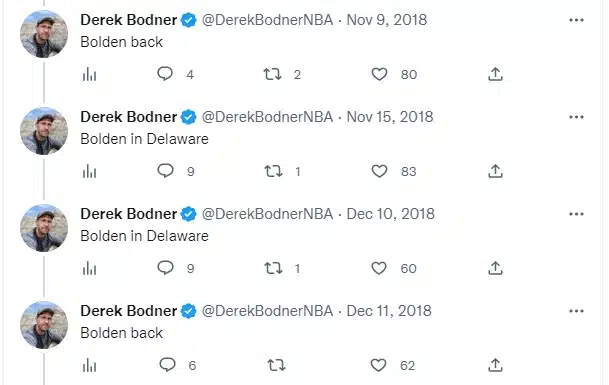
Task: Open profile picture on the Dec 10 tweet
Action: [x=44, y=228]
